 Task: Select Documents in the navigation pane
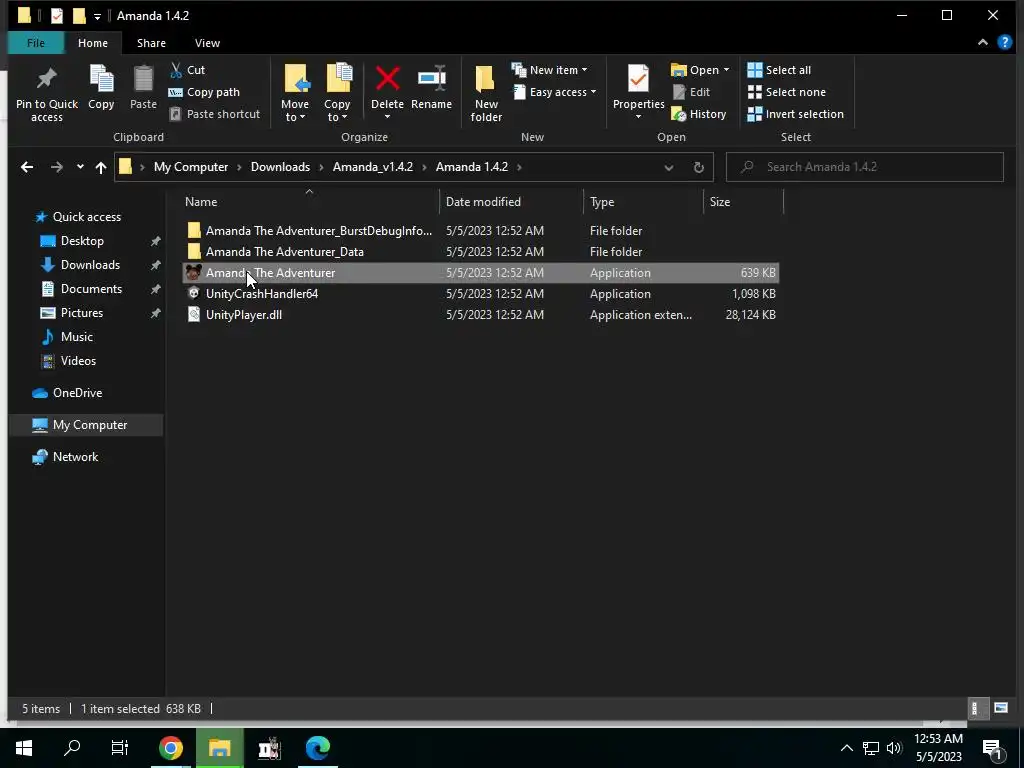click(x=91, y=289)
